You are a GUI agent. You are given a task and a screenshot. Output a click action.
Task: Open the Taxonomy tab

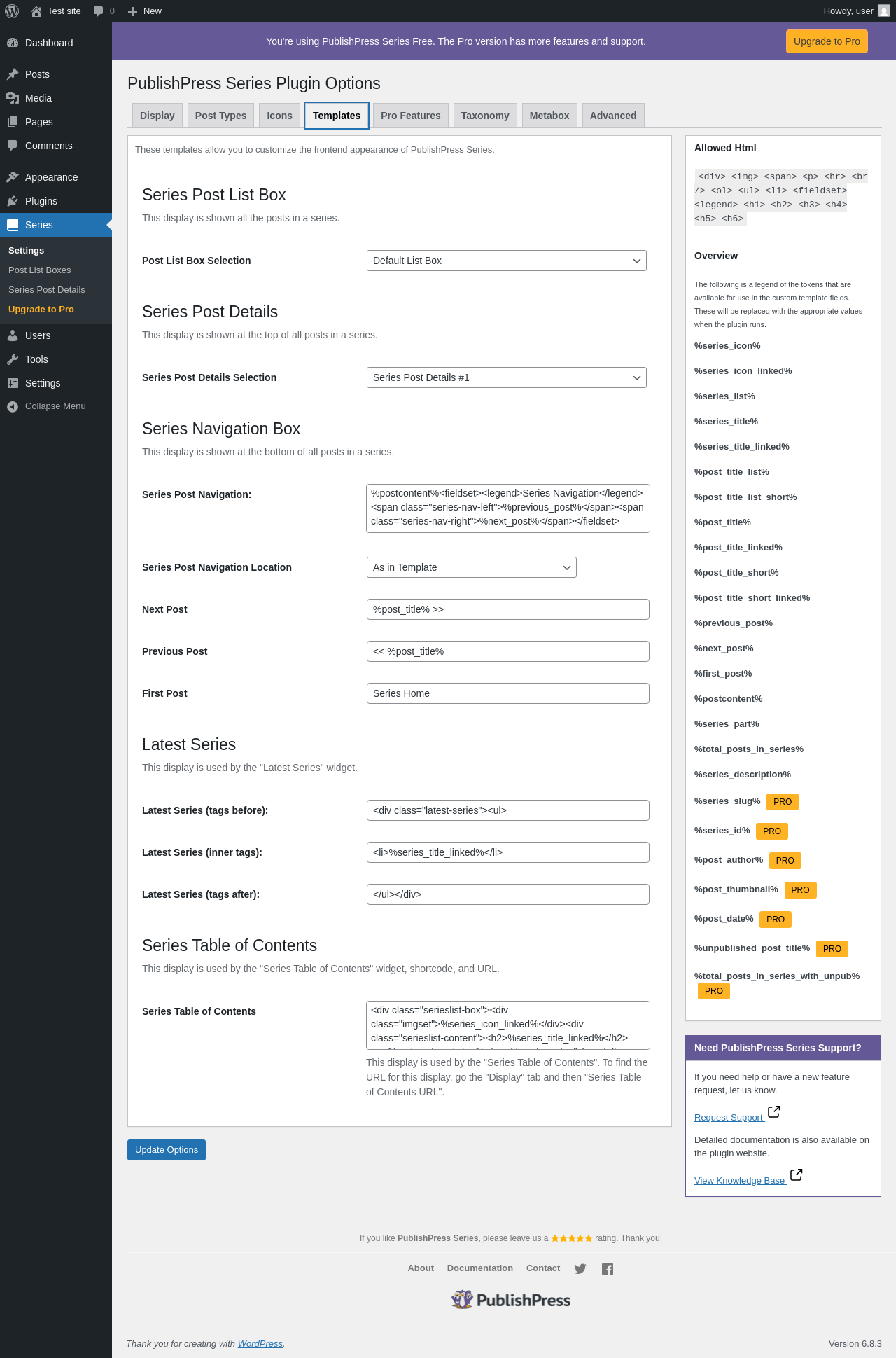pyautogui.click(x=485, y=116)
